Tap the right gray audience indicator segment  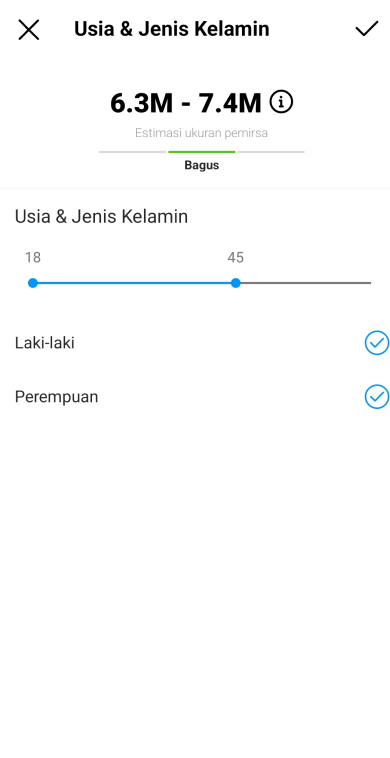click(x=271, y=152)
